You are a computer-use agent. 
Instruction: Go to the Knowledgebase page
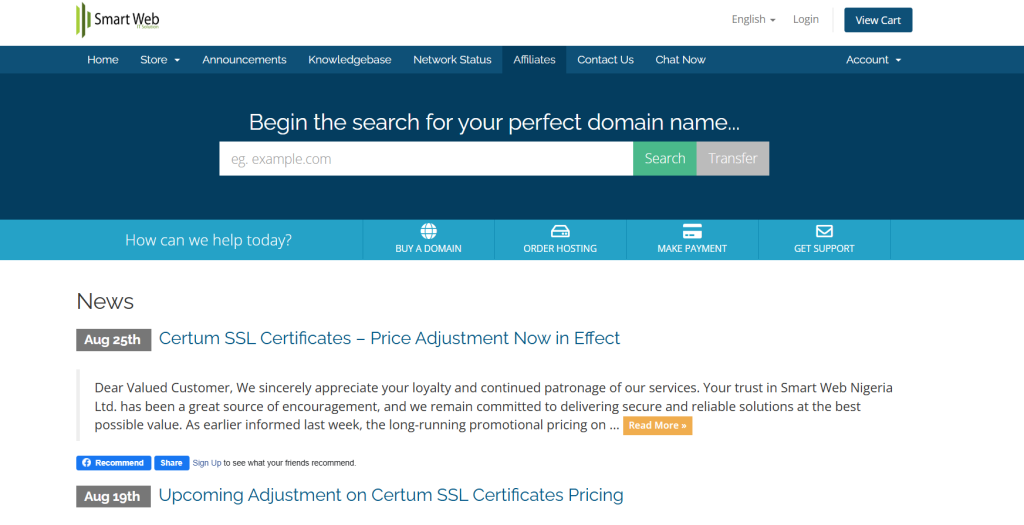click(350, 60)
